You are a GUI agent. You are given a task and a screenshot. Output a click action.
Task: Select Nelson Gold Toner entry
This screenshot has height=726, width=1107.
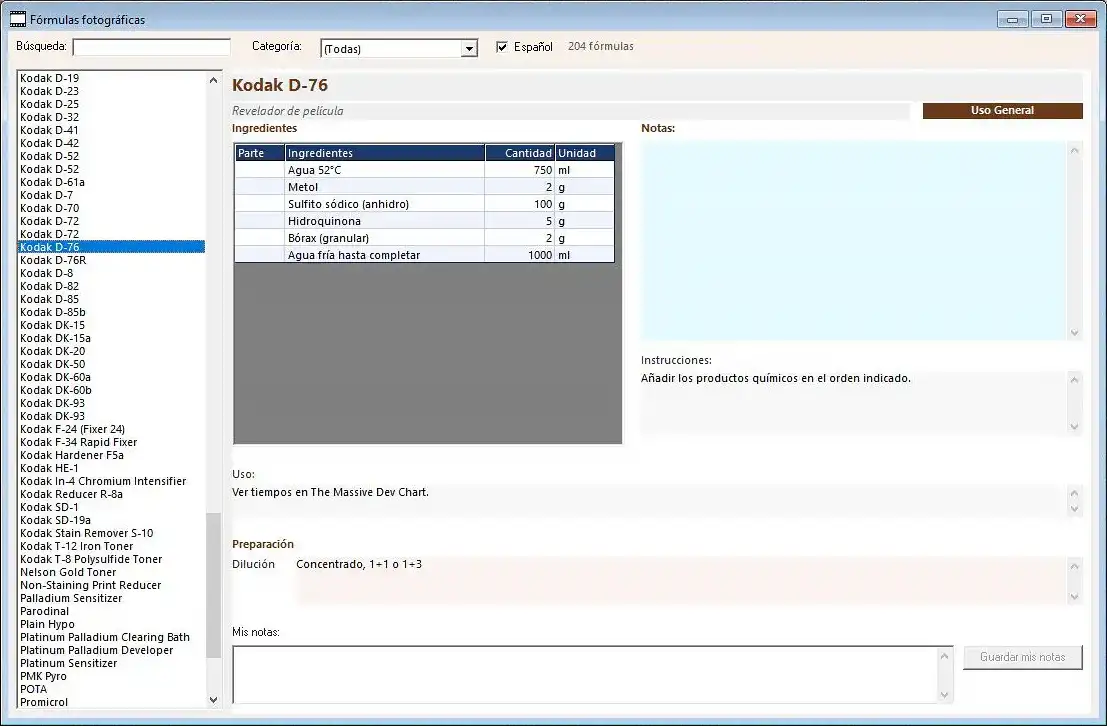tap(111, 572)
